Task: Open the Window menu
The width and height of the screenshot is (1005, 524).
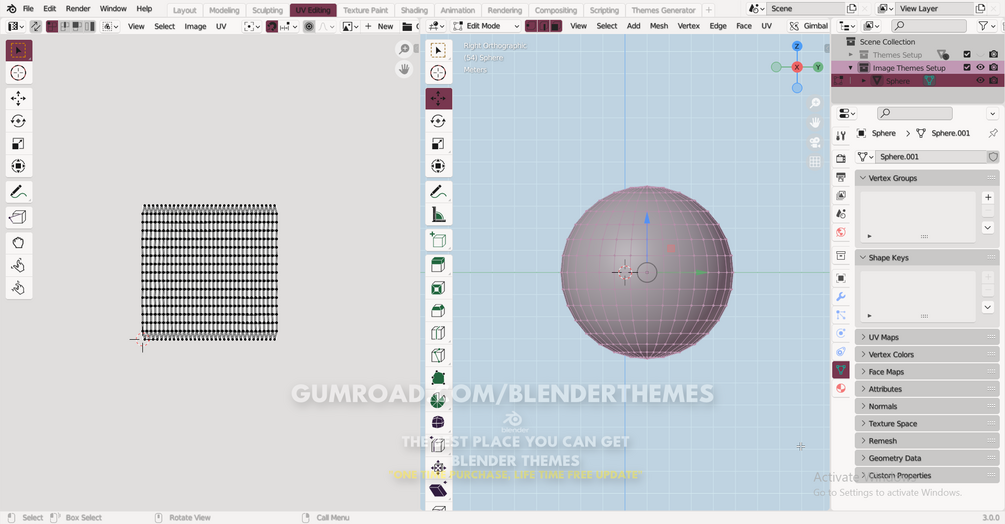Action: [113, 9]
